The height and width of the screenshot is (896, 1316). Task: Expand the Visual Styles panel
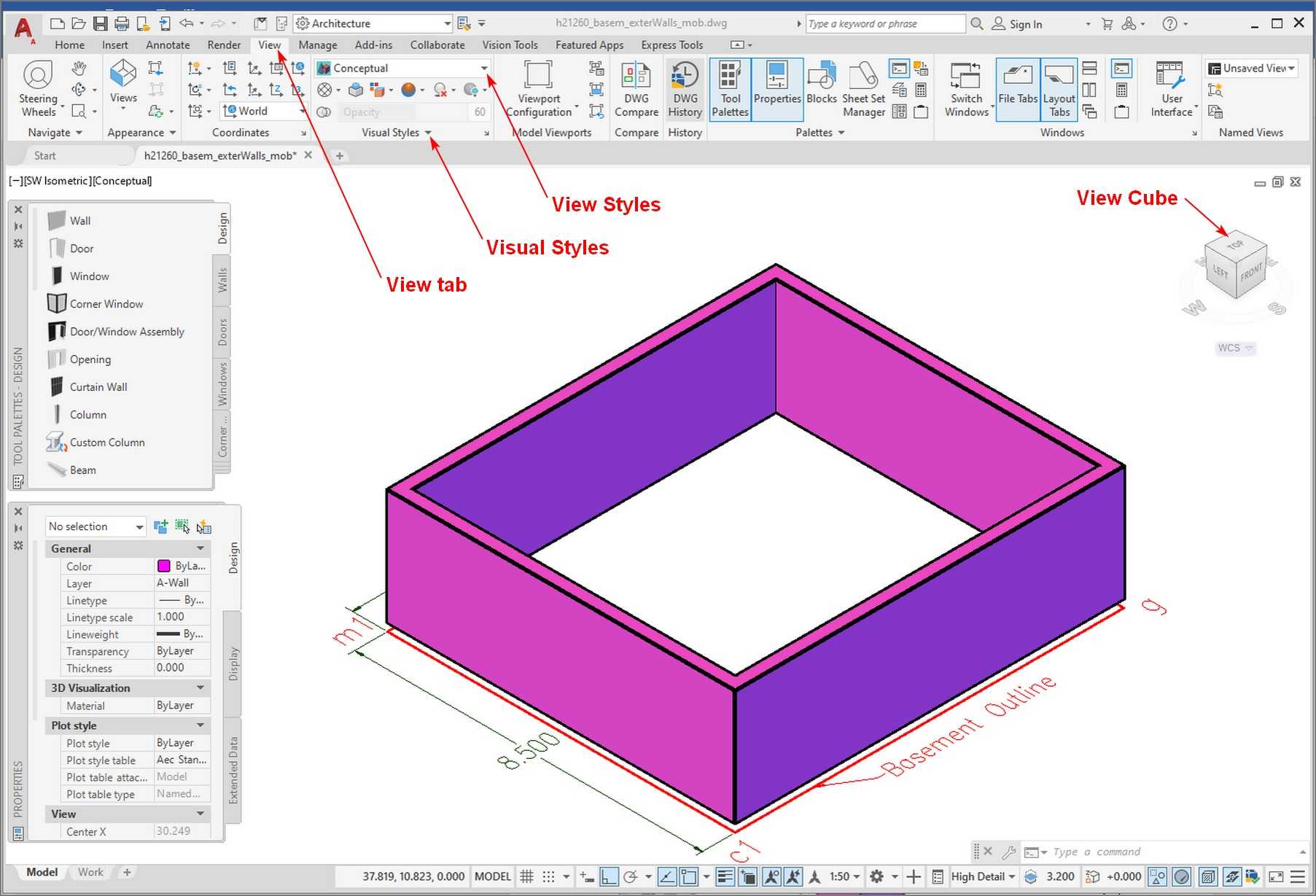click(x=397, y=132)
